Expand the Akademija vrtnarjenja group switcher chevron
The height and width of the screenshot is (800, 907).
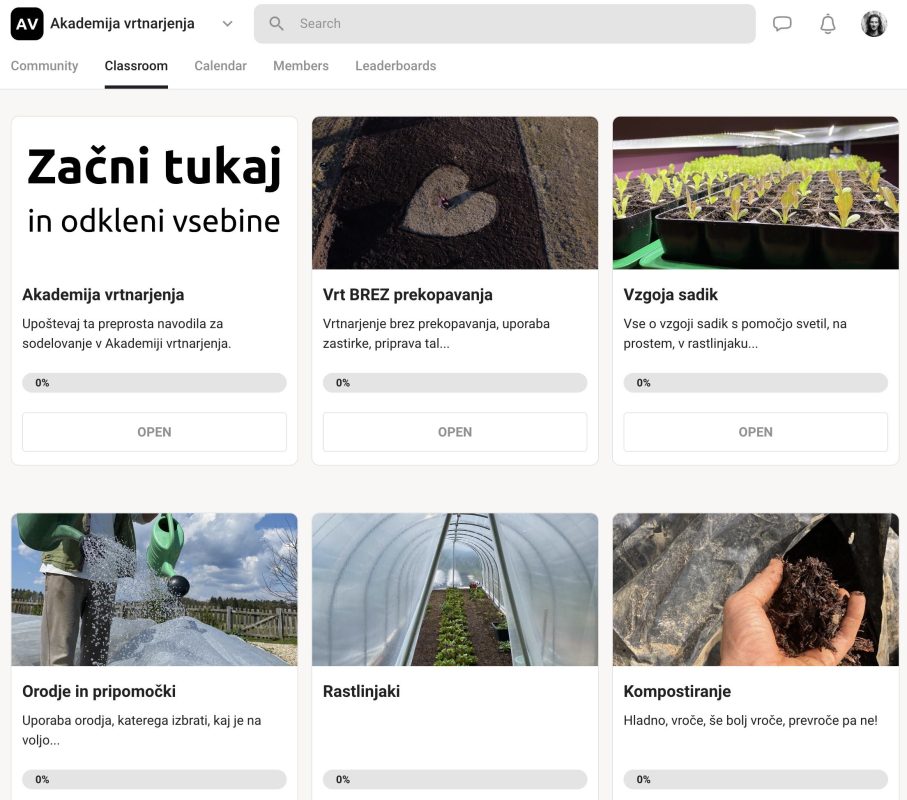pos(227,24)
